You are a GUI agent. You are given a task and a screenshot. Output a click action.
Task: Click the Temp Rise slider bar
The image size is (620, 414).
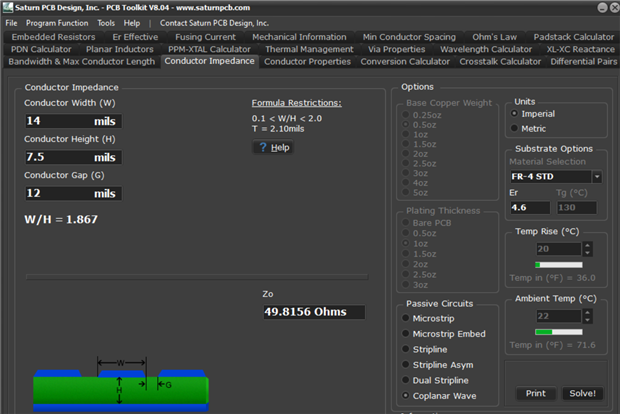pos(558,265)
